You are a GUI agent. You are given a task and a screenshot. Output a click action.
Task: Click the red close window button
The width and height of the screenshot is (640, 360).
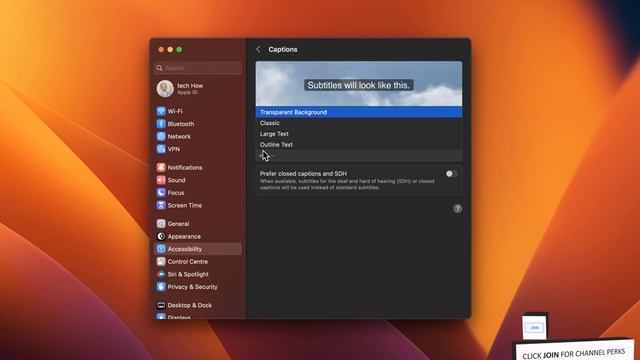click(161, 50)
